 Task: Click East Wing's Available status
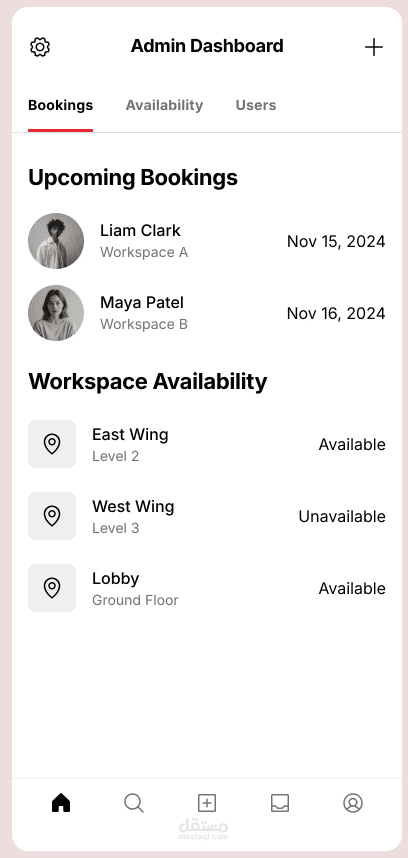tap(352, 444)
